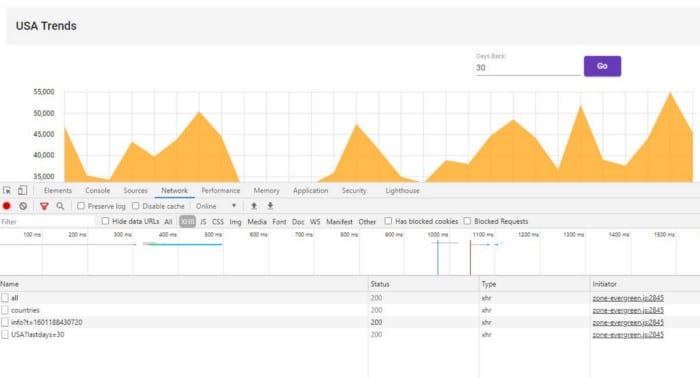Select the XHR request type filter

pos(188,221)
